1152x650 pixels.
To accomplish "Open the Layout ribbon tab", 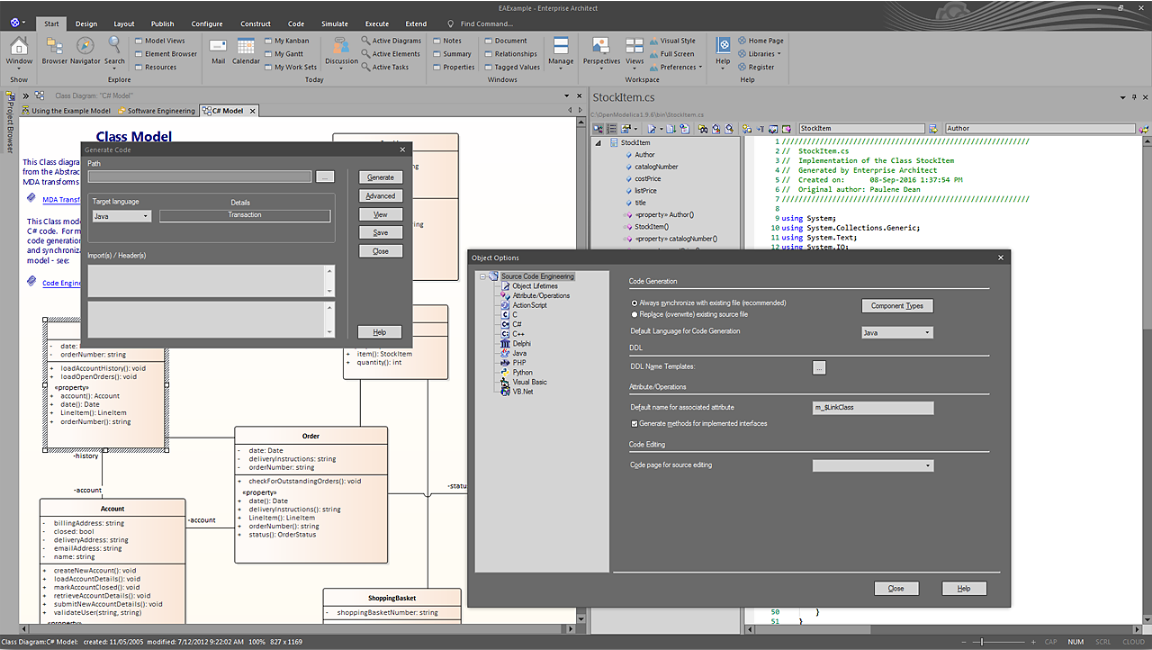I will 123,24.
